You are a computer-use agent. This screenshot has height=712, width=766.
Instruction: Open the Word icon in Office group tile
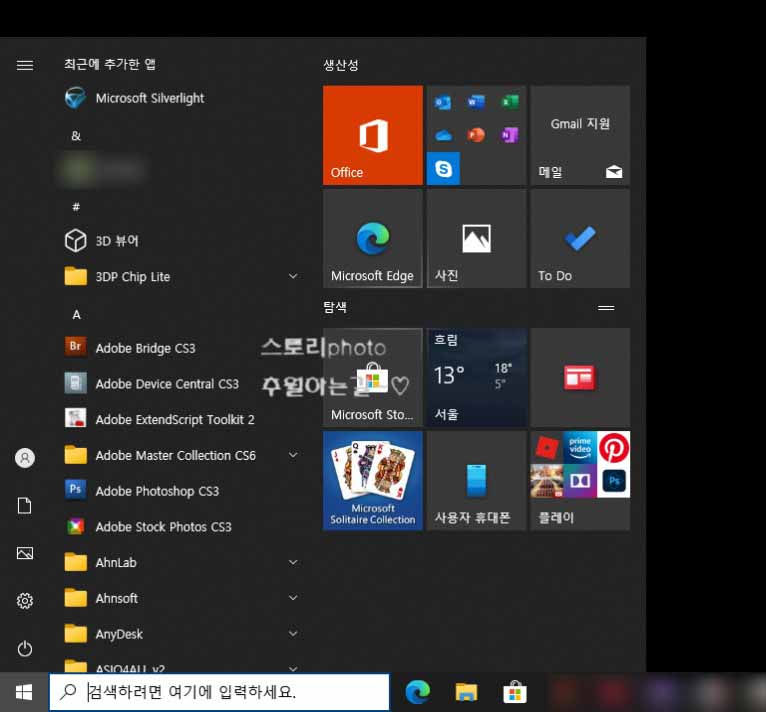(x=476, y=102)
